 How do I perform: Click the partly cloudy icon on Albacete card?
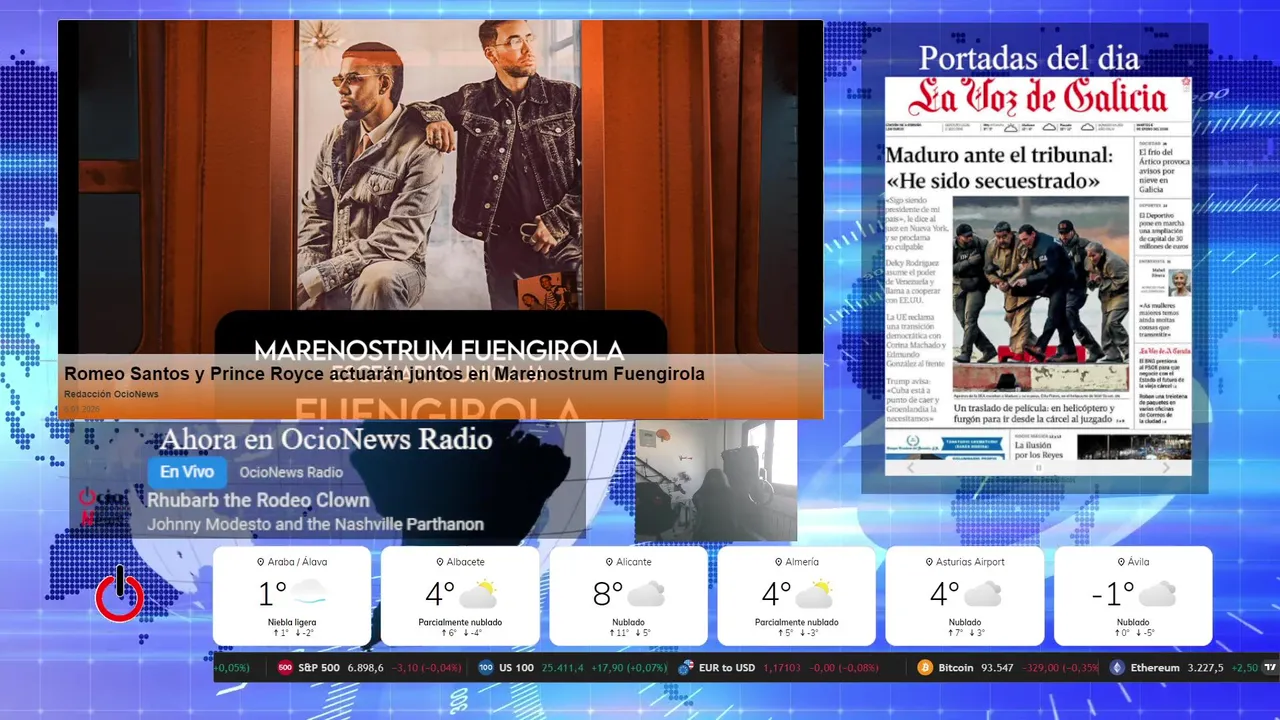tap(478, 594)
